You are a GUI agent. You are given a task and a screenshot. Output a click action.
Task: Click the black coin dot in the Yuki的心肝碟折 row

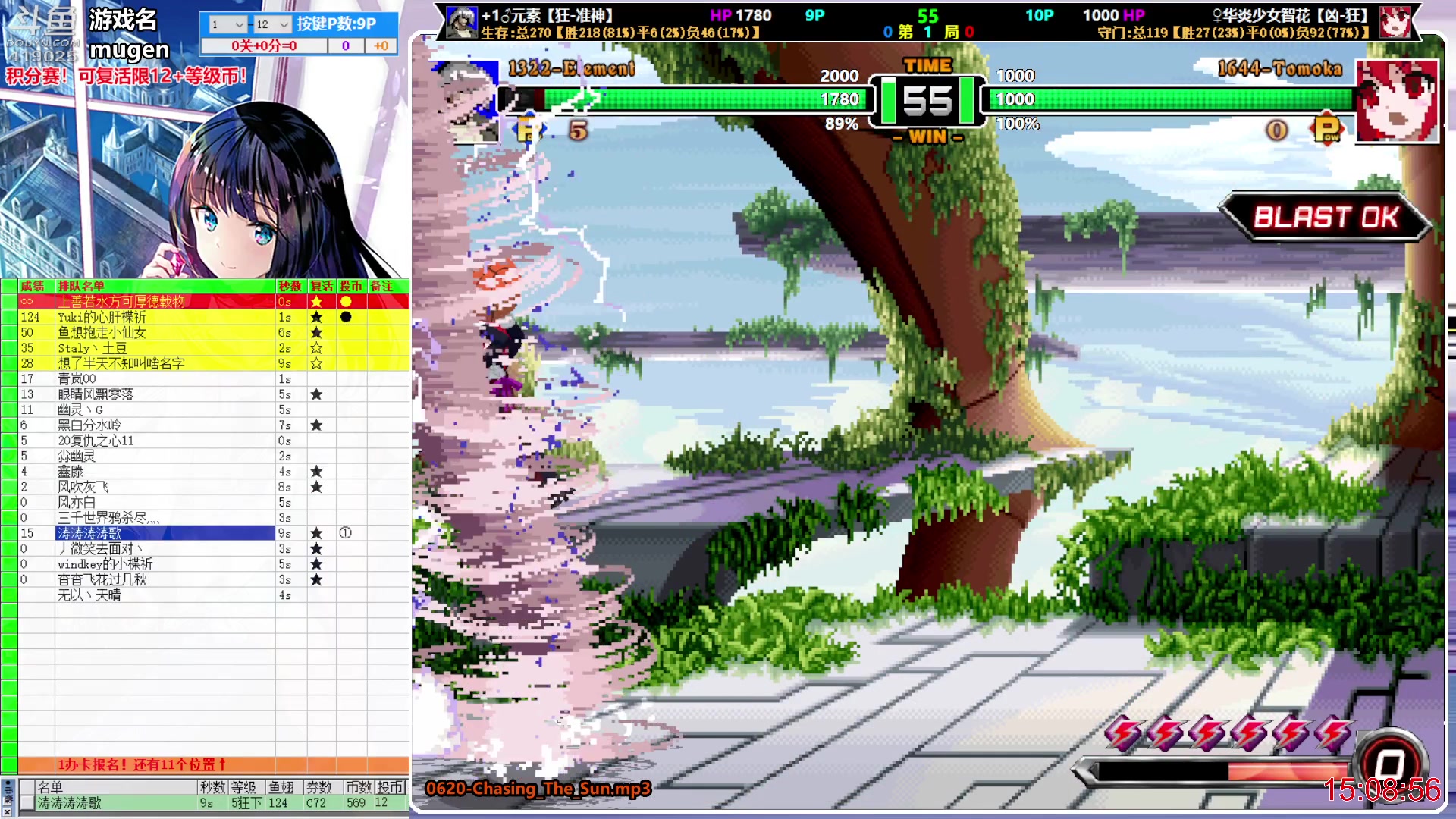346,317
